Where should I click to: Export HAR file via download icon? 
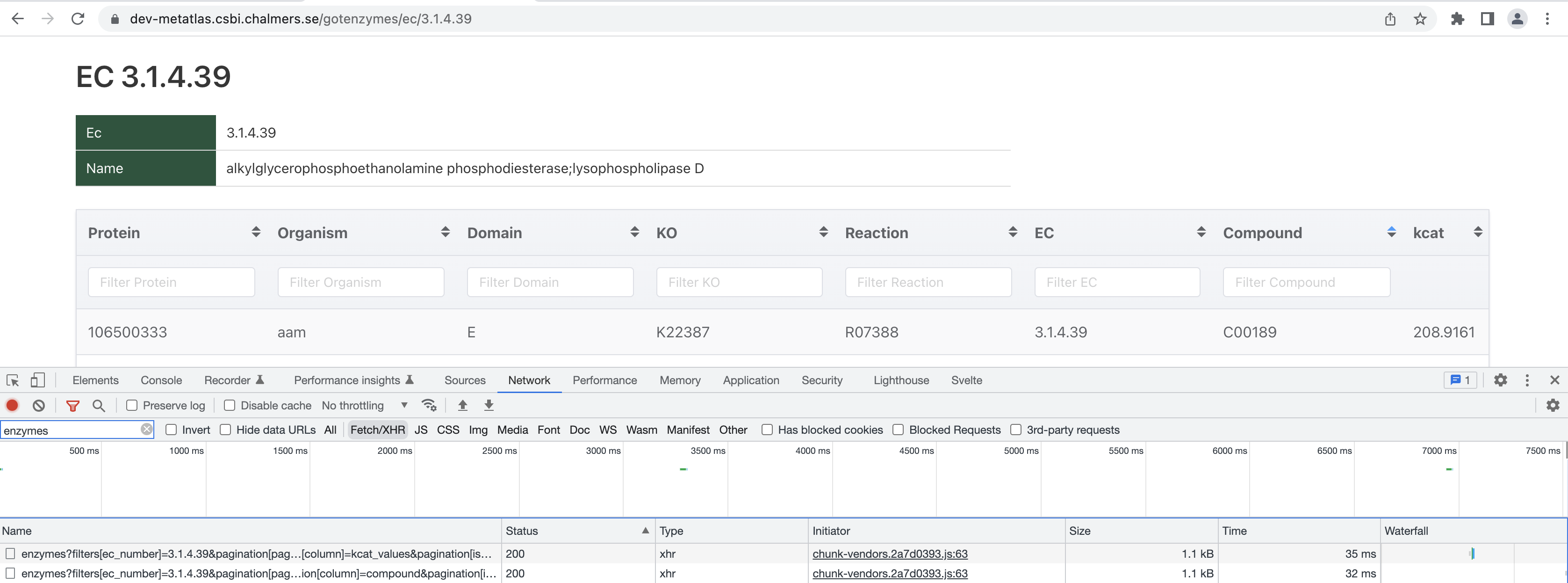click(x=488, y=405)
